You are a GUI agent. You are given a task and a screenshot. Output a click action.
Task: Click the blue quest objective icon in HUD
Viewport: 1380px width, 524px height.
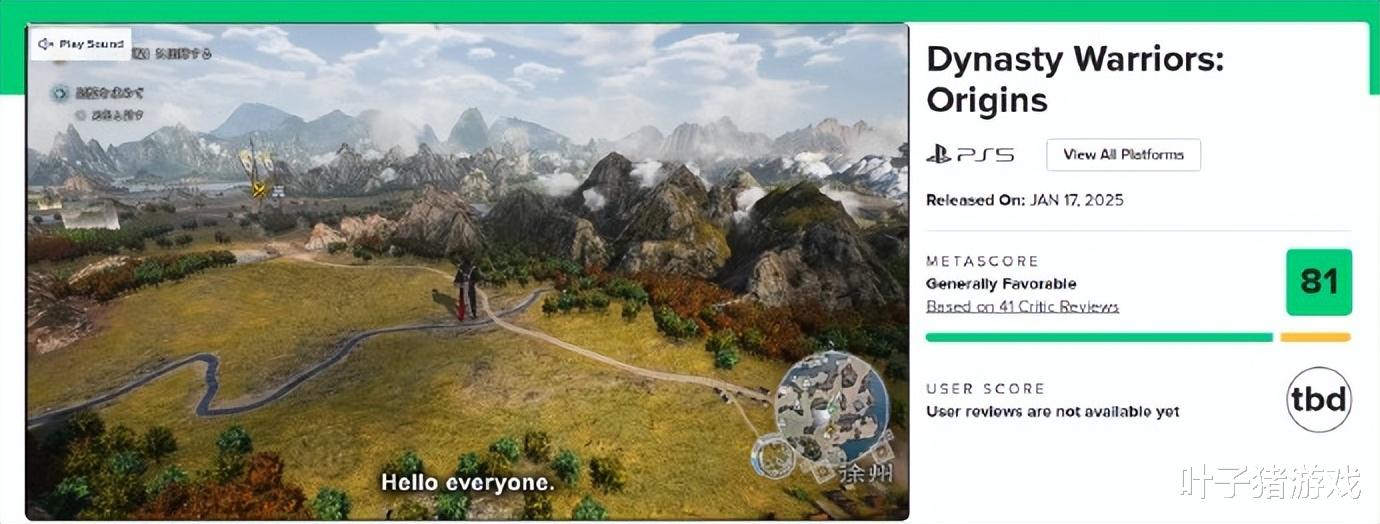tap(59, 93)
